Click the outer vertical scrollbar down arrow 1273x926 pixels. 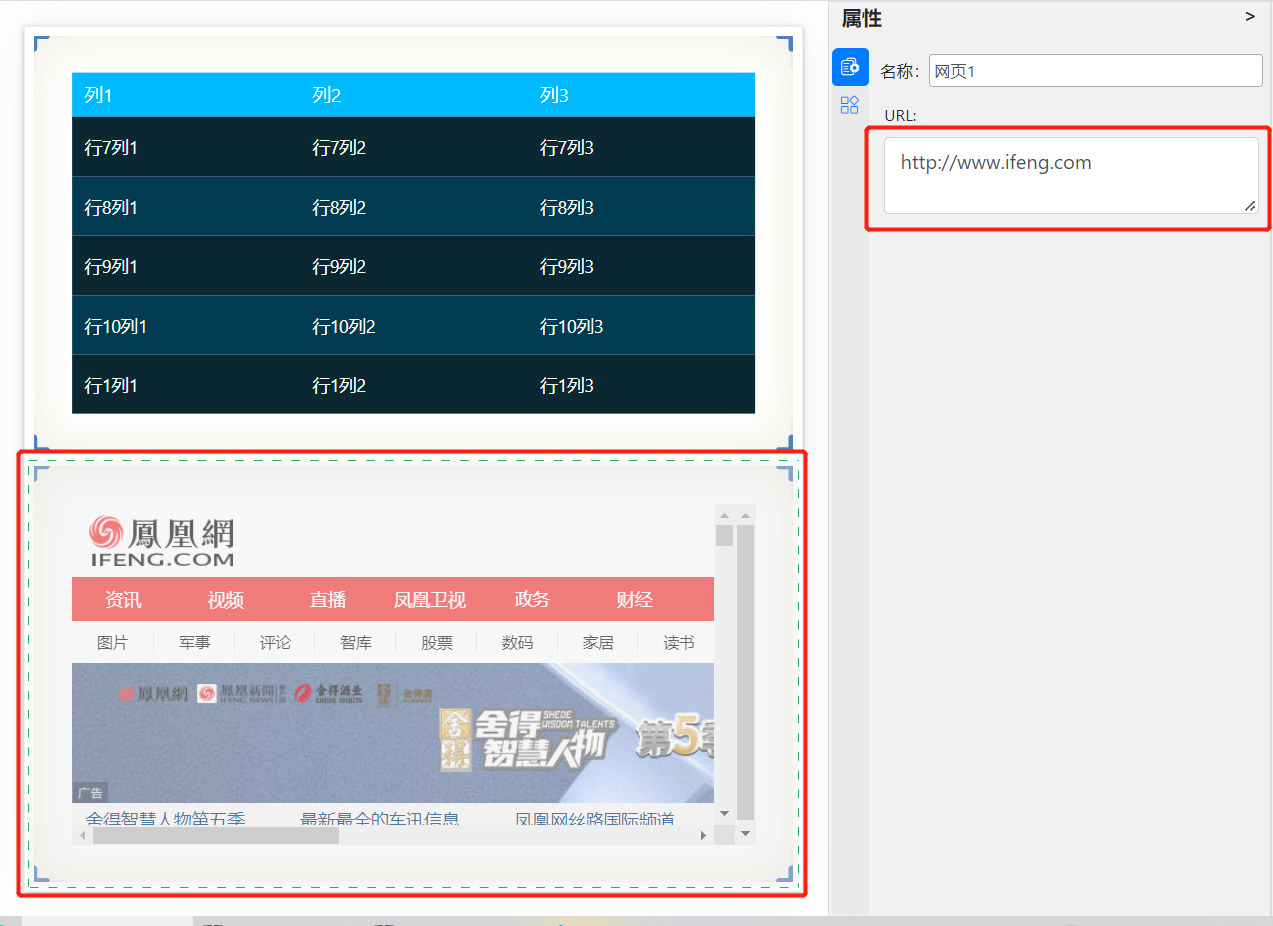(x=745, y=832)
